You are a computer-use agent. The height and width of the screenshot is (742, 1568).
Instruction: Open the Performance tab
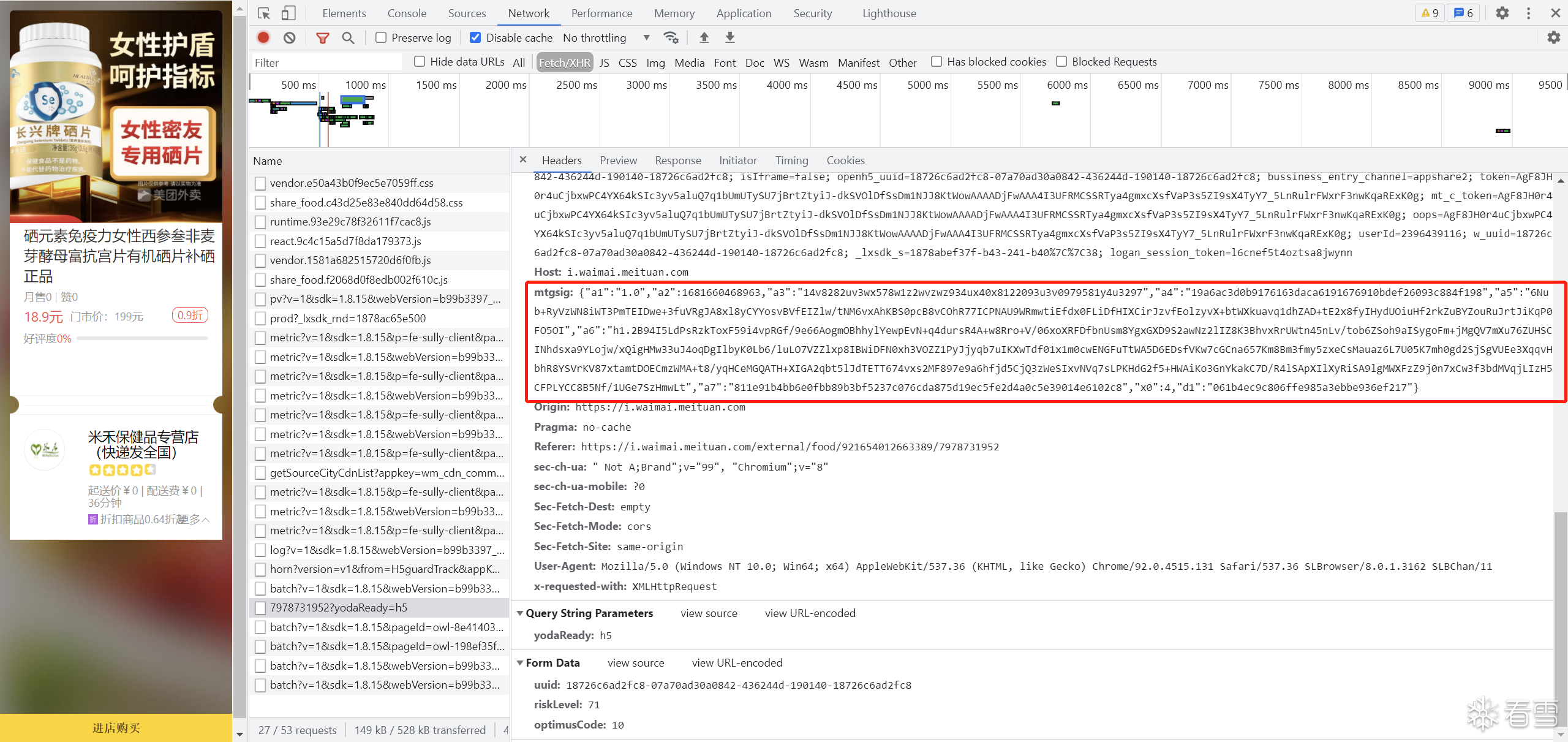[x=601, y=13]
